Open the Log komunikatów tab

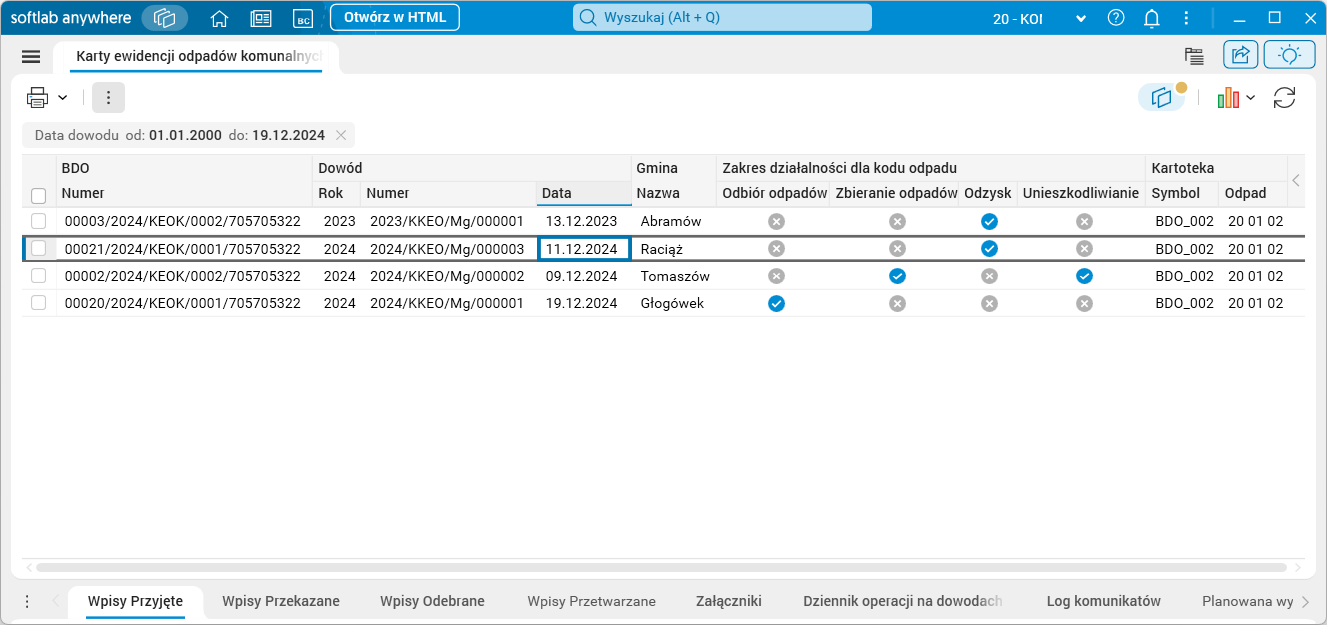coord(1104,601)
